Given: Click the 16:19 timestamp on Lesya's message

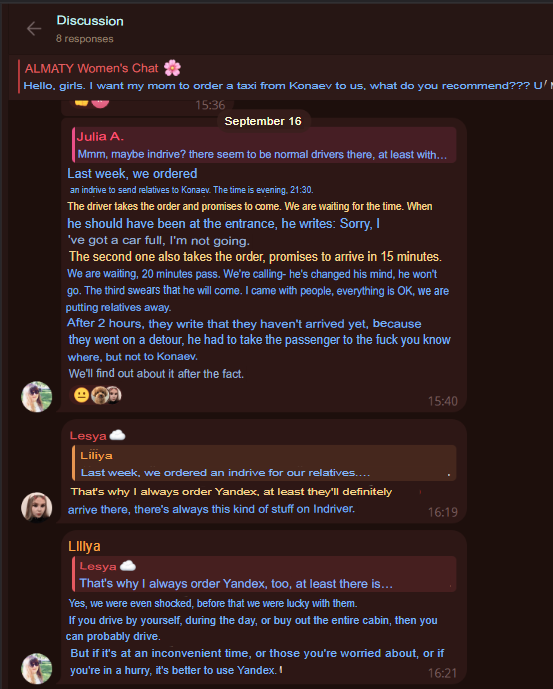Looking at the screenshot, I should click(x=443, y=512).
